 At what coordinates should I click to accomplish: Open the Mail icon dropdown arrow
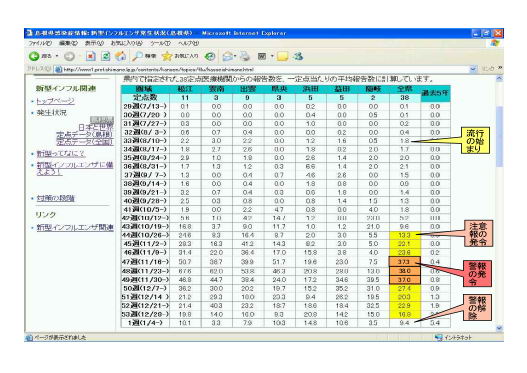pos(235,56)
